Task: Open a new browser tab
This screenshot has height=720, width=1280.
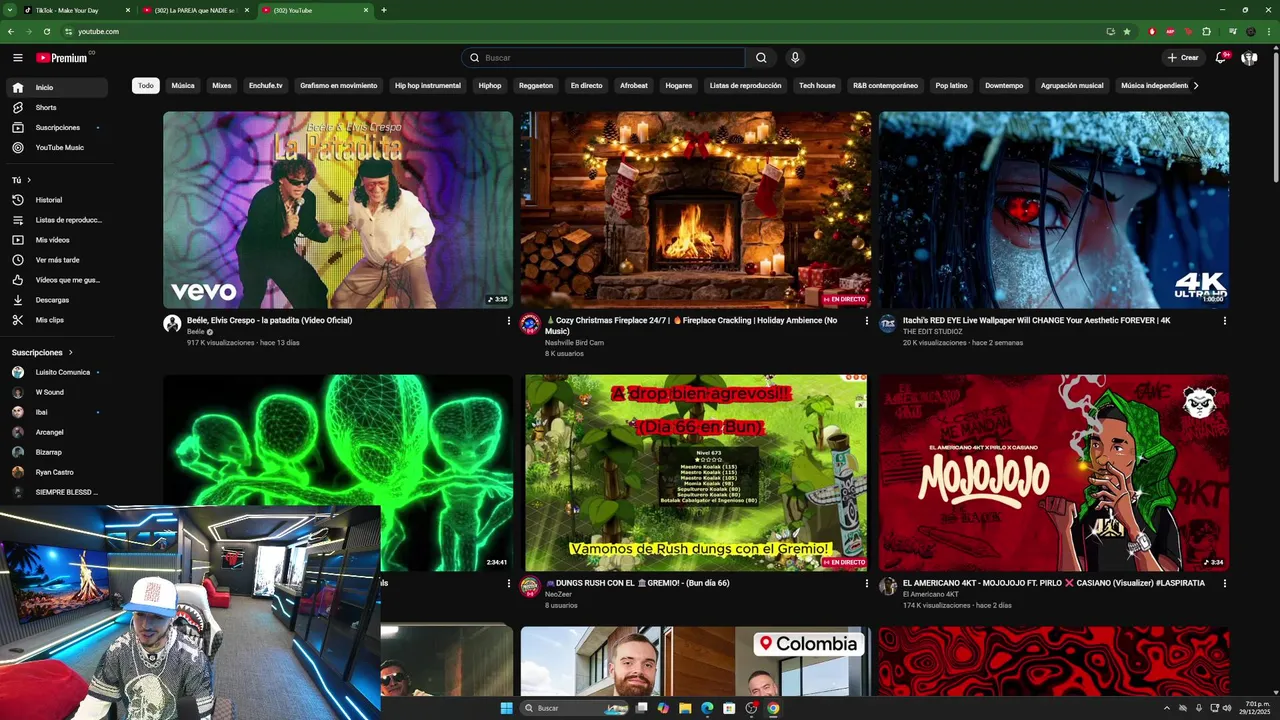Action: click(x=384, y=10)
